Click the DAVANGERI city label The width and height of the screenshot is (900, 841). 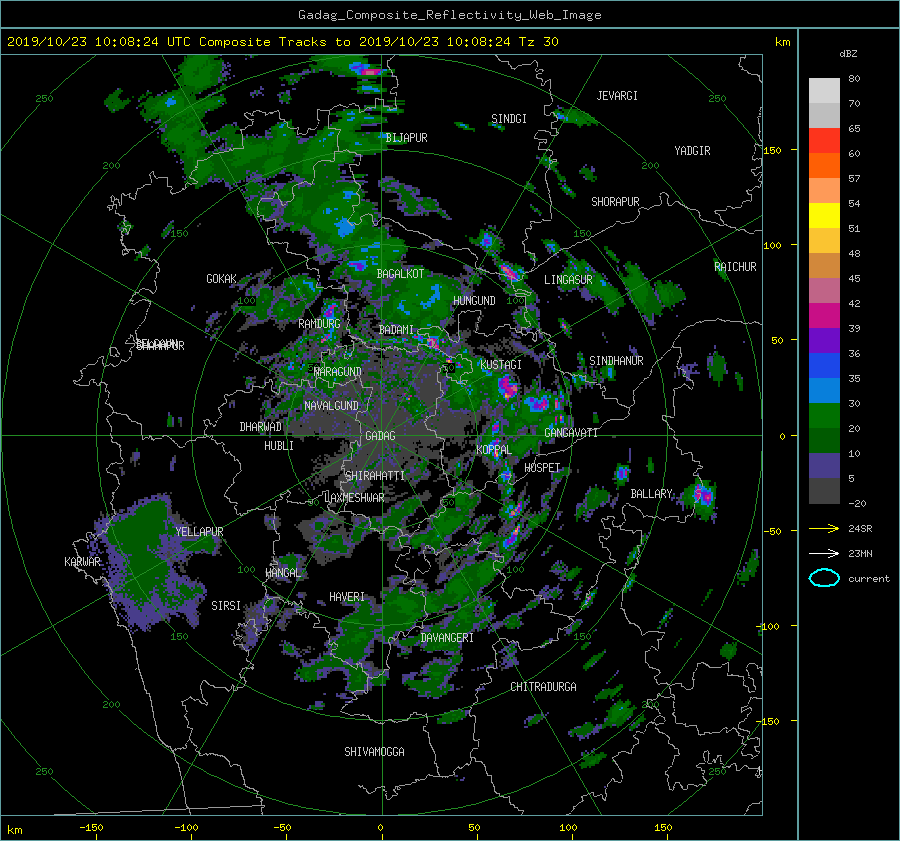point(447,638)
